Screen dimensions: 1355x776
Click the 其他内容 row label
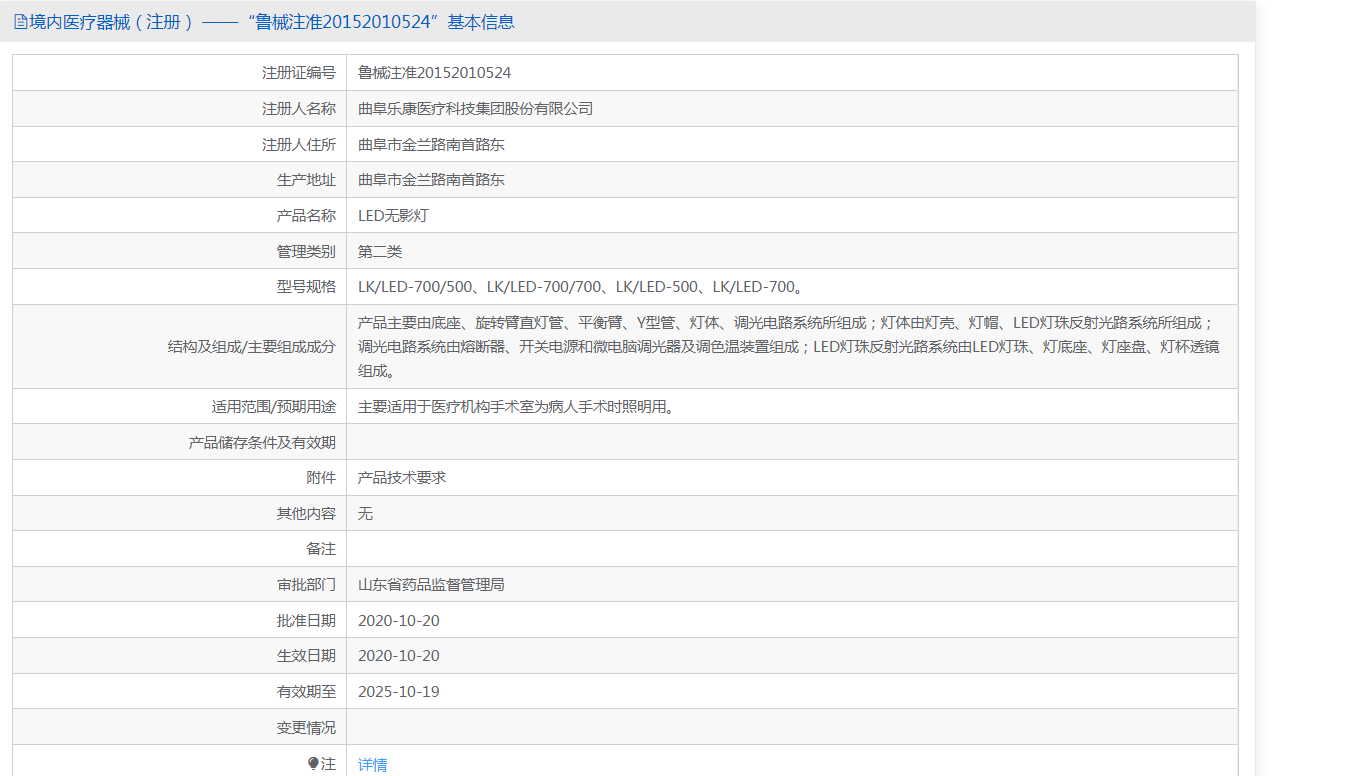(x=306, y=513)
